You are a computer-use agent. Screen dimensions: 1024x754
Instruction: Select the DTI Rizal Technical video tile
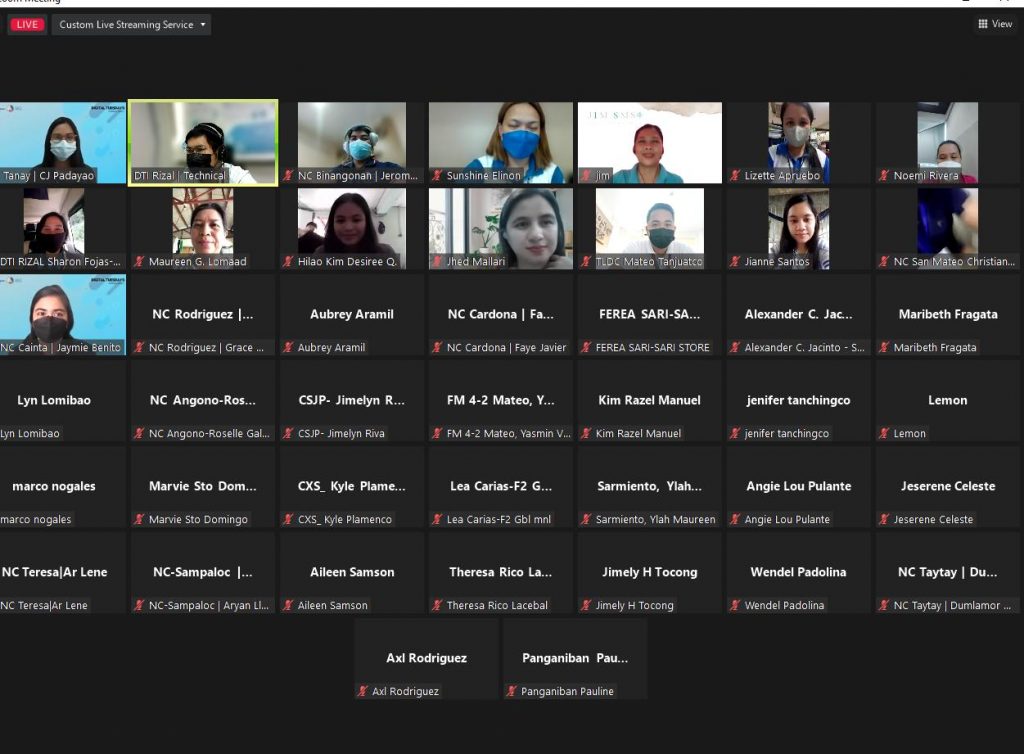pyautogui.click(x=203, y=142)
